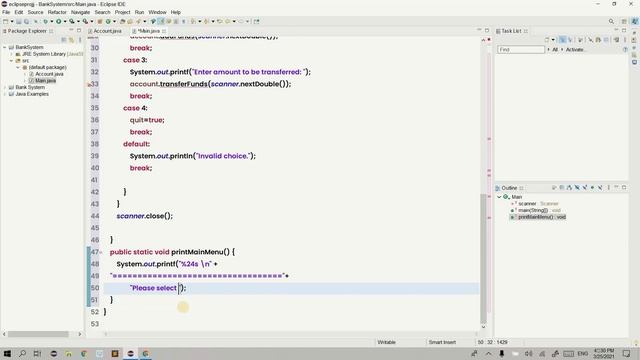Screen dimensions: 640x360
Task: Open Windows taskbar search
Action: coord(22,353)
